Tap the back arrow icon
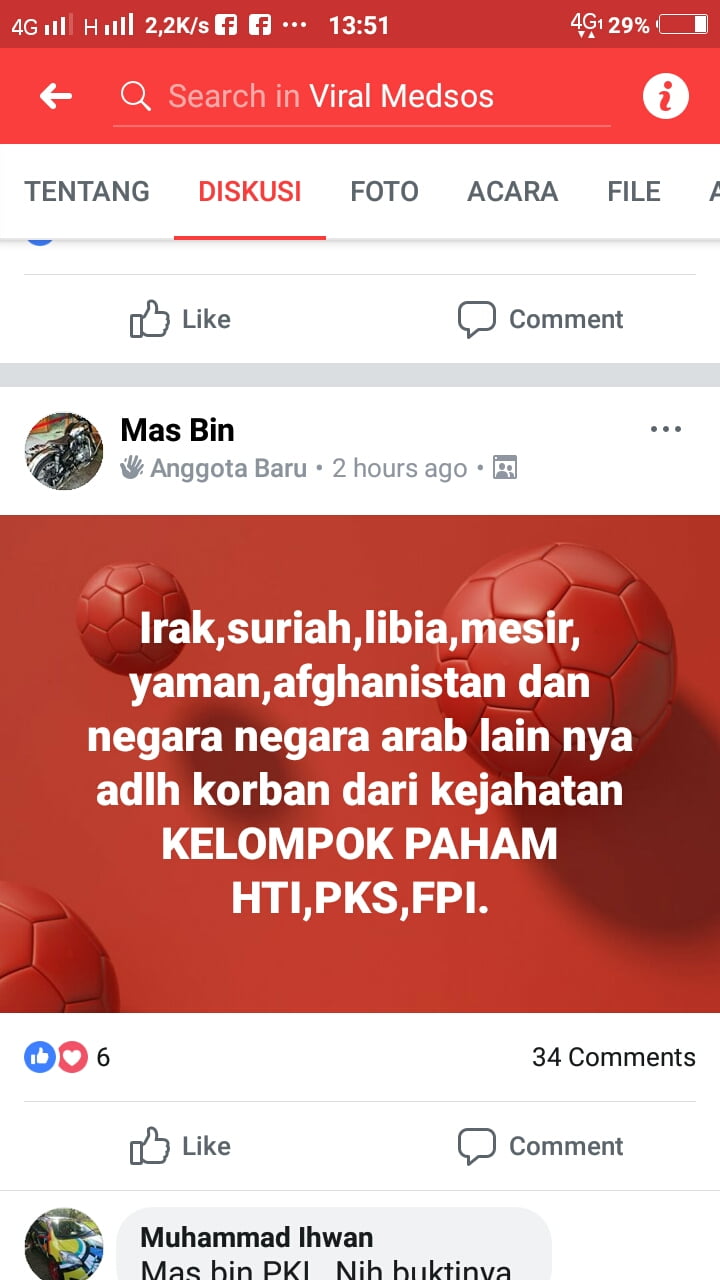 [x=56, y=96]
